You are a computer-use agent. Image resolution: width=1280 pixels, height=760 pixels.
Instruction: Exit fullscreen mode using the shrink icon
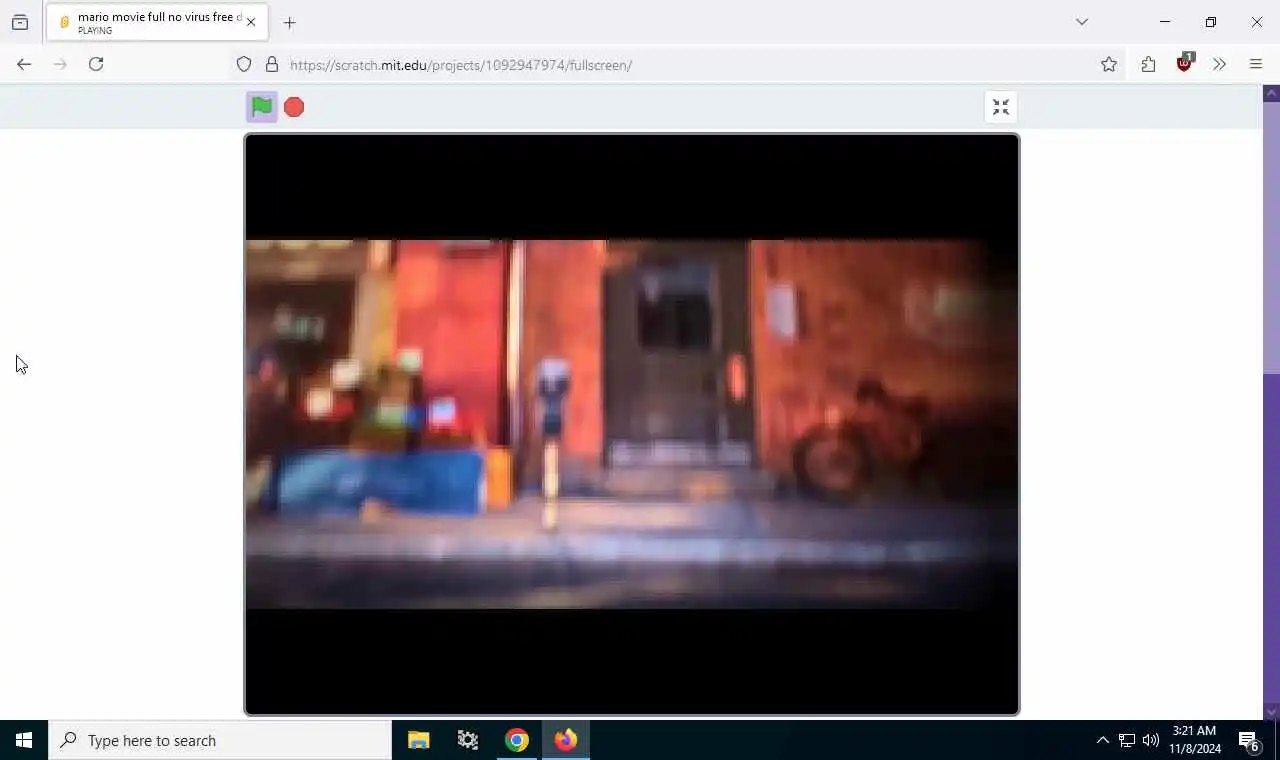[1001, 107]
